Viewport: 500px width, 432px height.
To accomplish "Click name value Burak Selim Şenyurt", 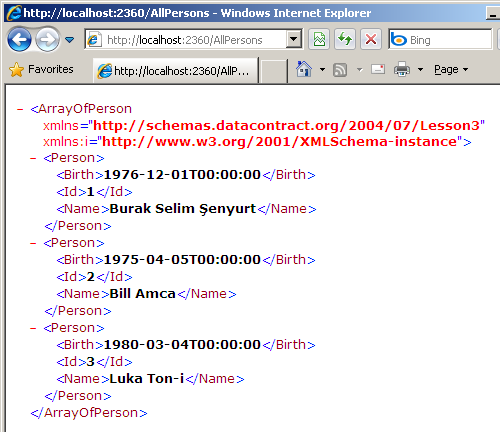I will pyautogui.click(x=183, y=209).
